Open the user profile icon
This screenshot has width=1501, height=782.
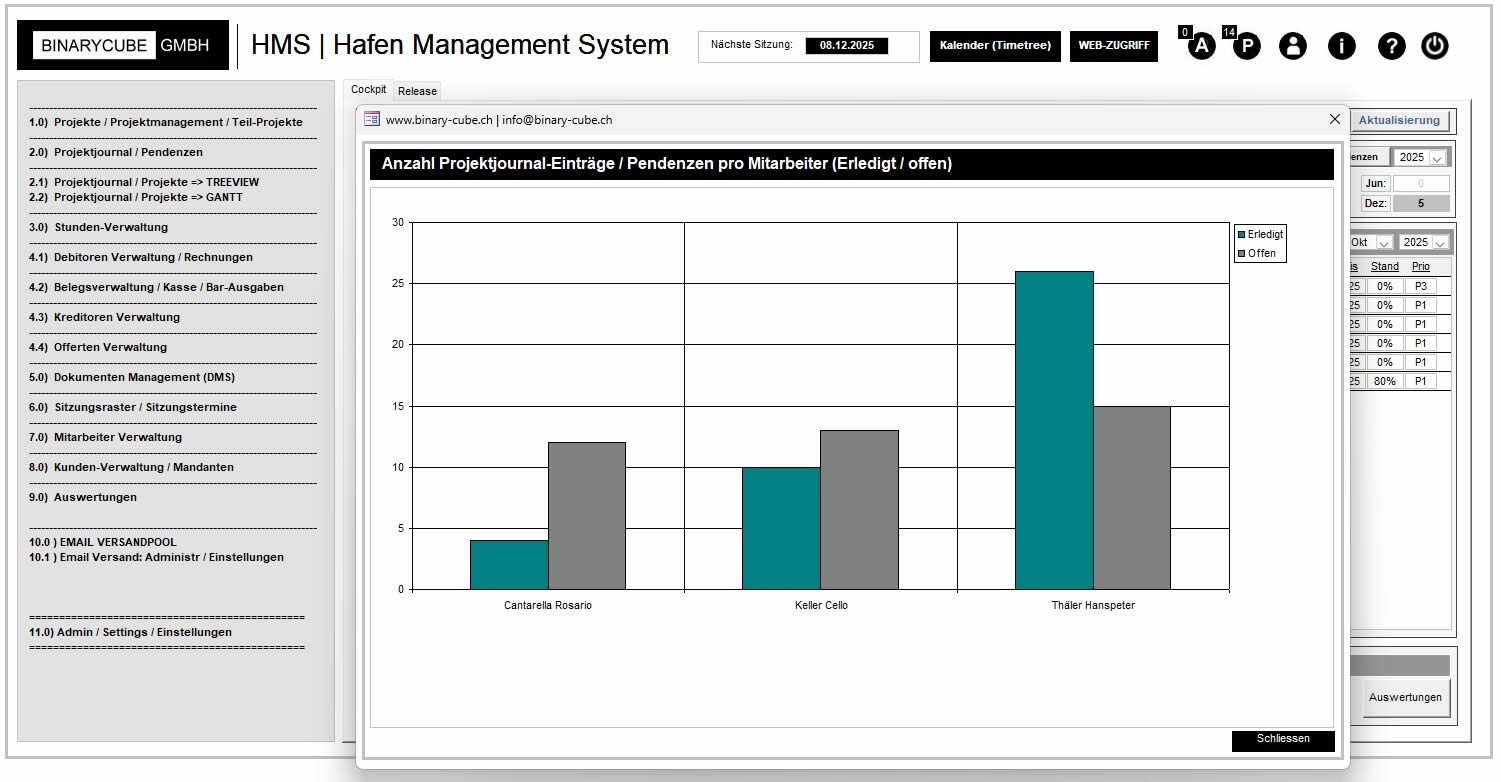tap(1293, 46)
